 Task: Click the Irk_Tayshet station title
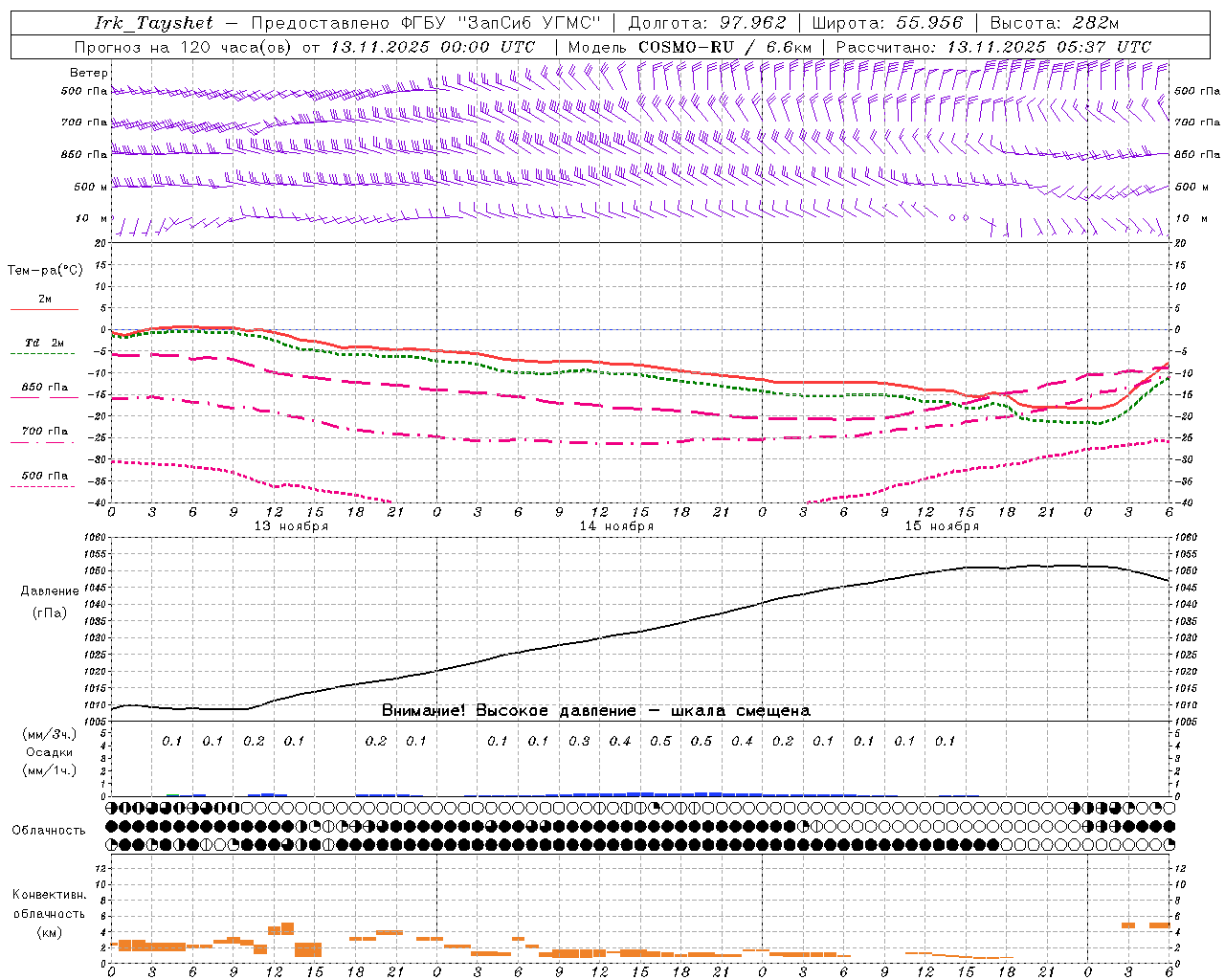[x=154, y=23]
